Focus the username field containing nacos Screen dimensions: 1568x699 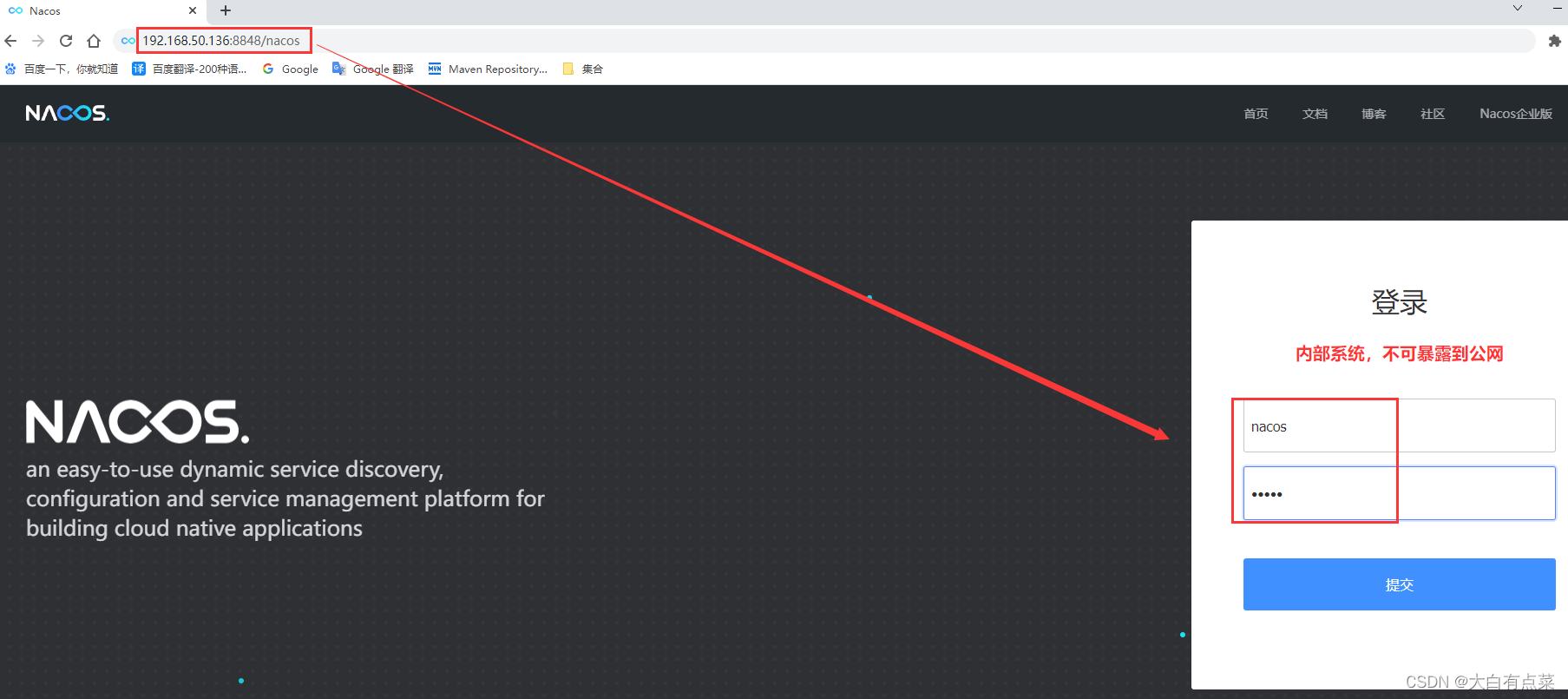coord(1399,425)
